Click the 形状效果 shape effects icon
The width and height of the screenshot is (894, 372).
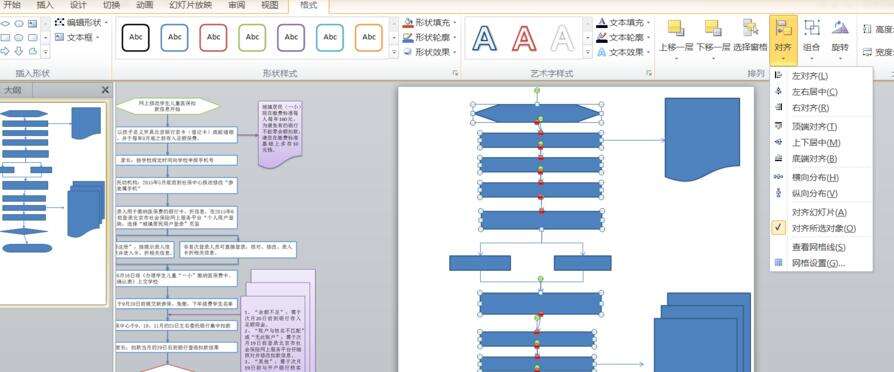pyautogui.click(x=408, y=52)
